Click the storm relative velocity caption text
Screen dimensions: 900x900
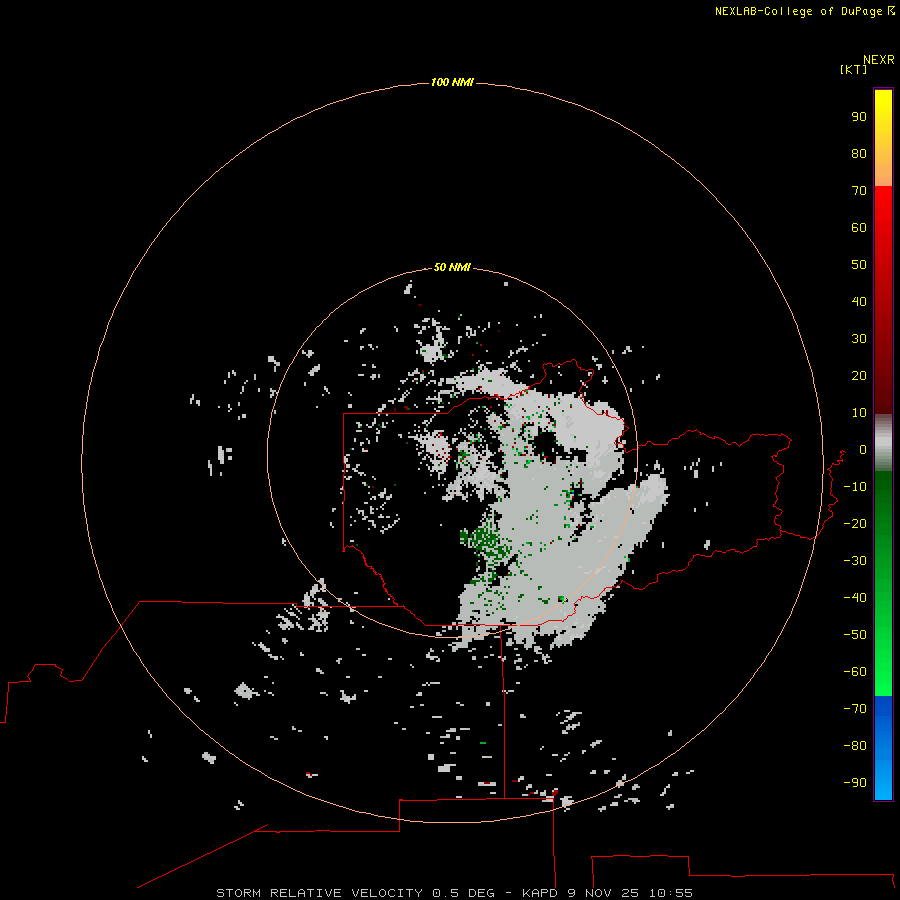[x=454, y=893]
